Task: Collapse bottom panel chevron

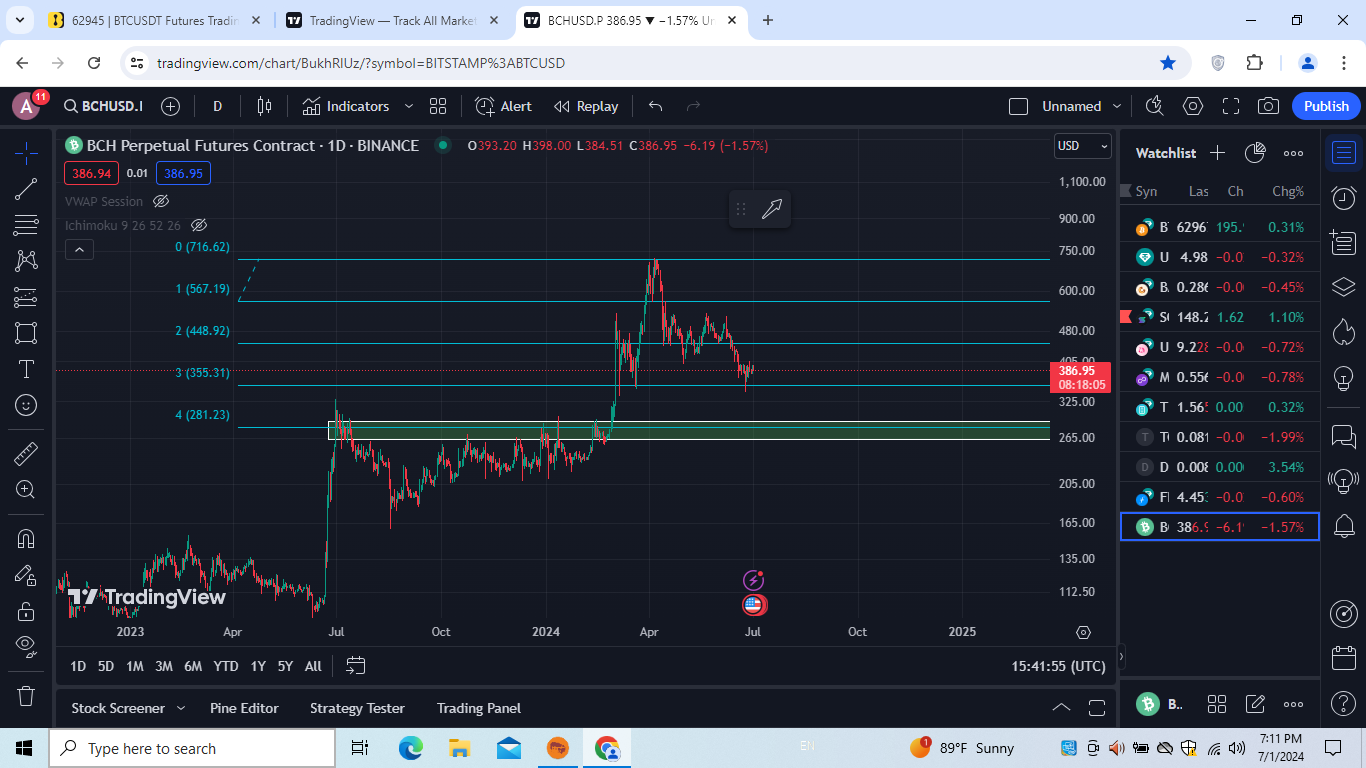Action: 1061,708
